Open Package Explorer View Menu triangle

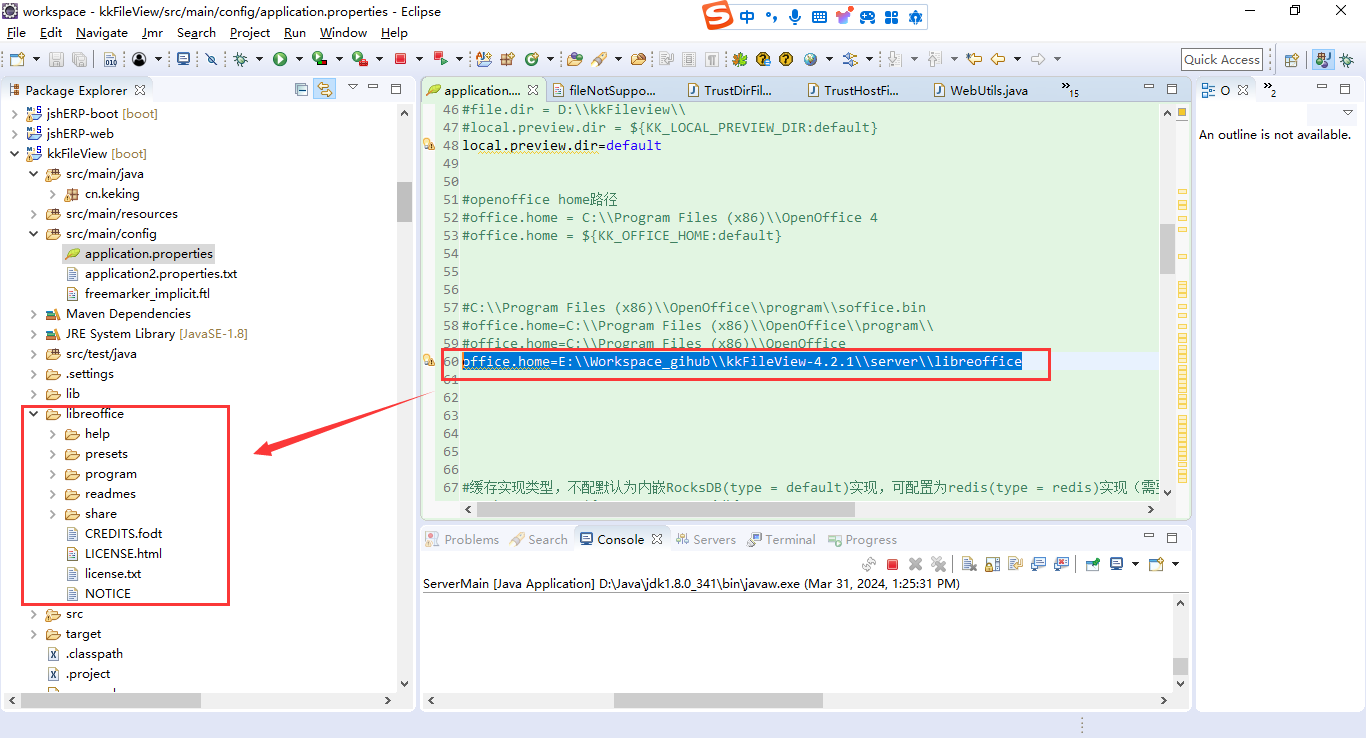pyautogui.click(x=352, y=88)
